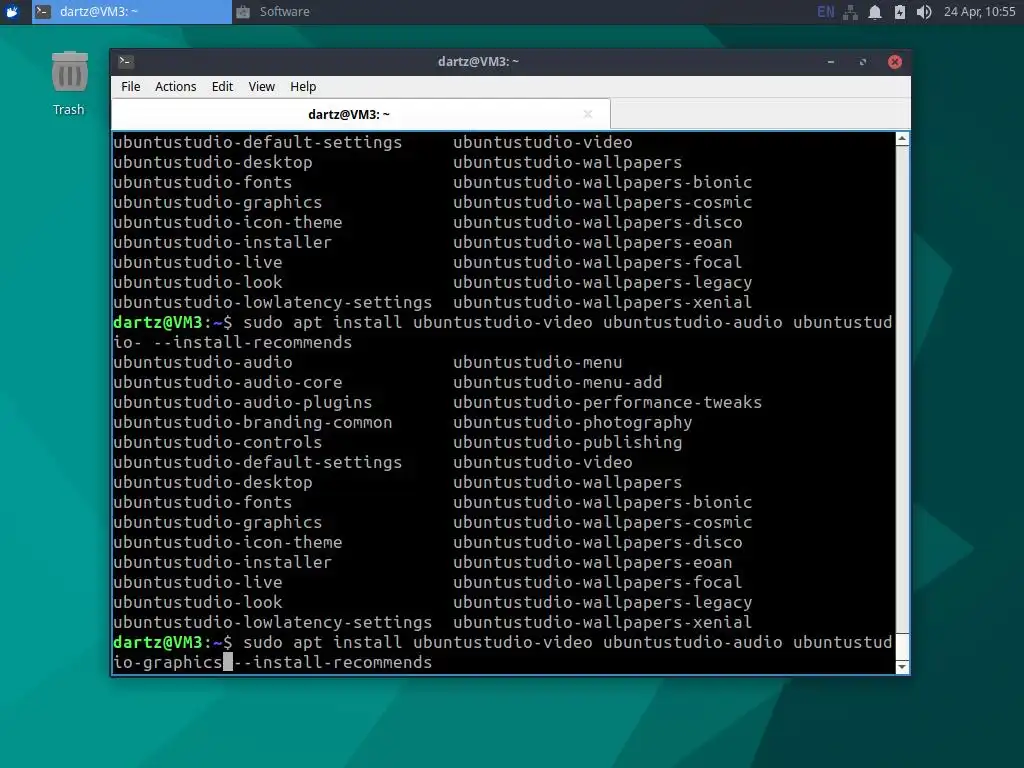This screenshot has height=768, width=1024.
Task: Click window title dartz@VM3: ~ in titlebar
Action: (x=478, y=61)
